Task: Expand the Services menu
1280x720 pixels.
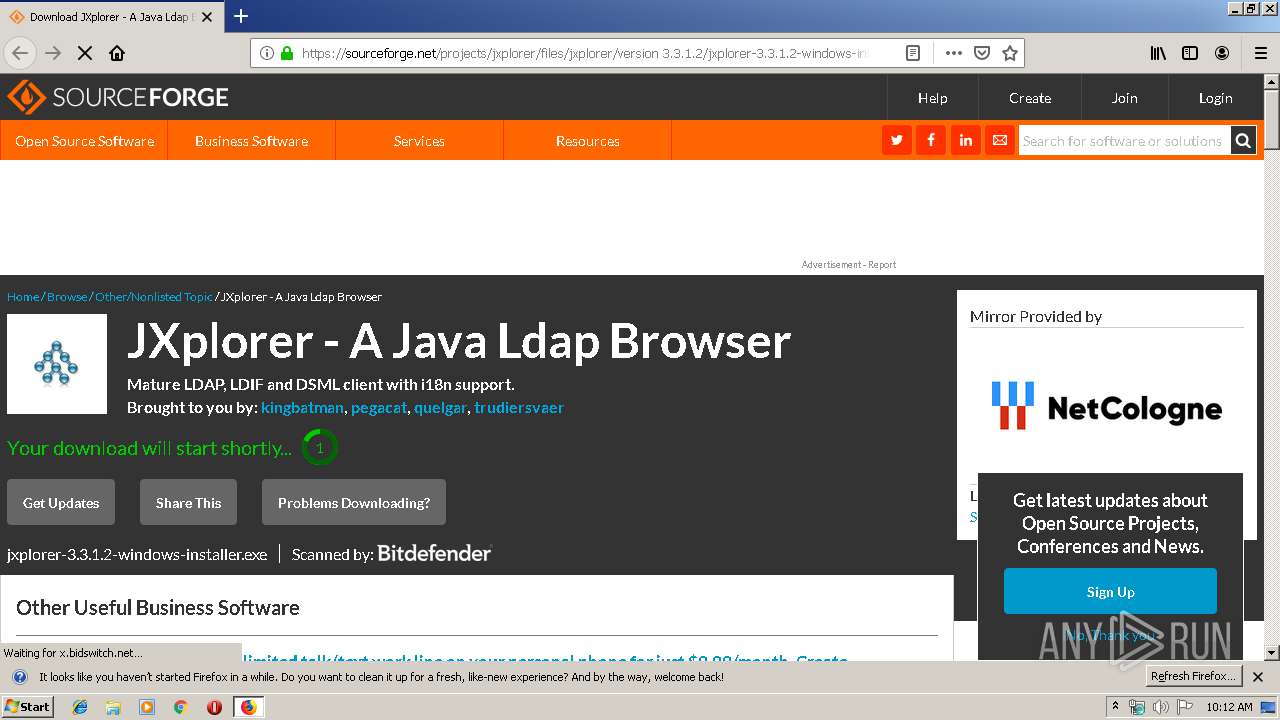Action: tap(419, 141)
